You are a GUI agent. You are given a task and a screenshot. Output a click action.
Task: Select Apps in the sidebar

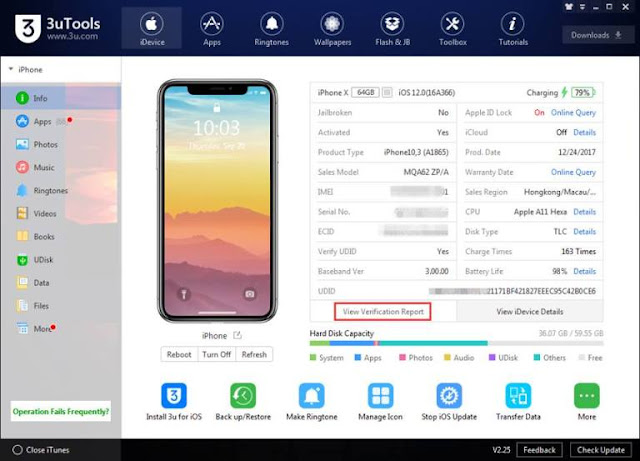click(x=61, y=121)
